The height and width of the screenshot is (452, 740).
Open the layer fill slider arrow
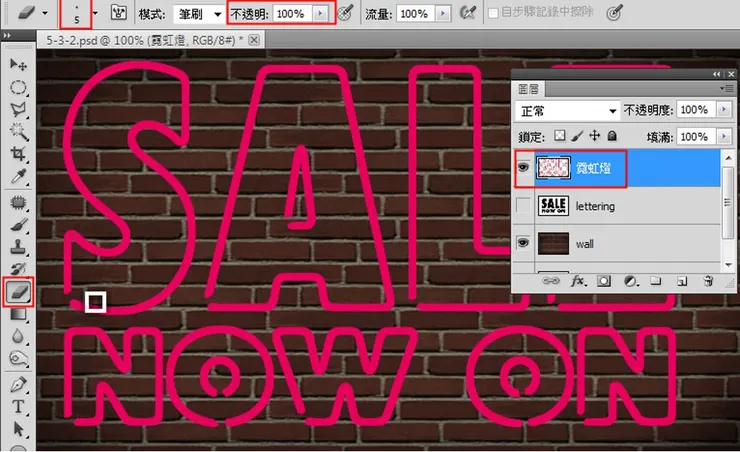(724, 137)
